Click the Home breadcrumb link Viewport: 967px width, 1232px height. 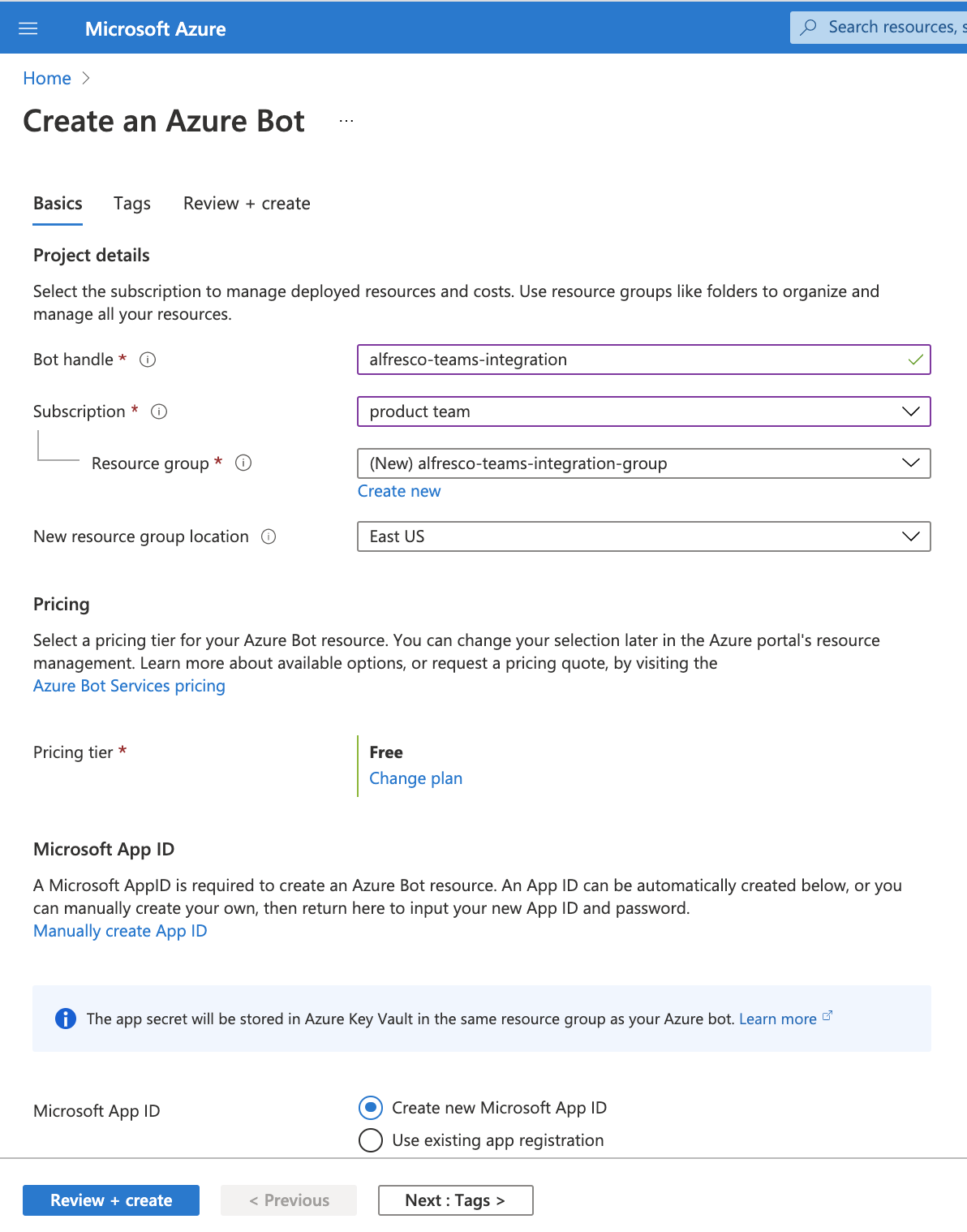(47, 79)
